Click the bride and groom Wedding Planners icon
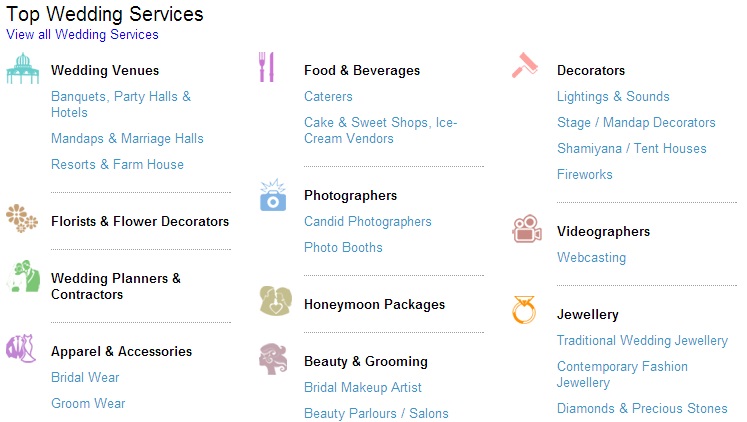Viewport: 747px width, 422px height. 23,276
